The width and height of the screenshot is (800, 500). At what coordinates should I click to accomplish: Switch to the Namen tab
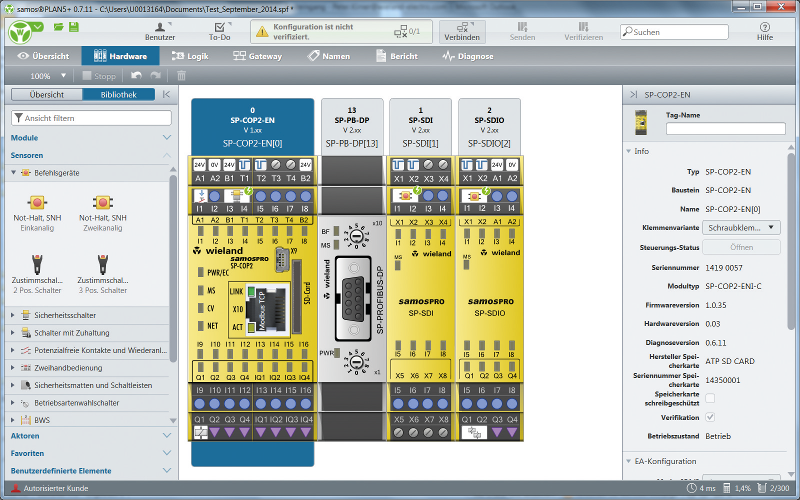(x=329, y=56)
